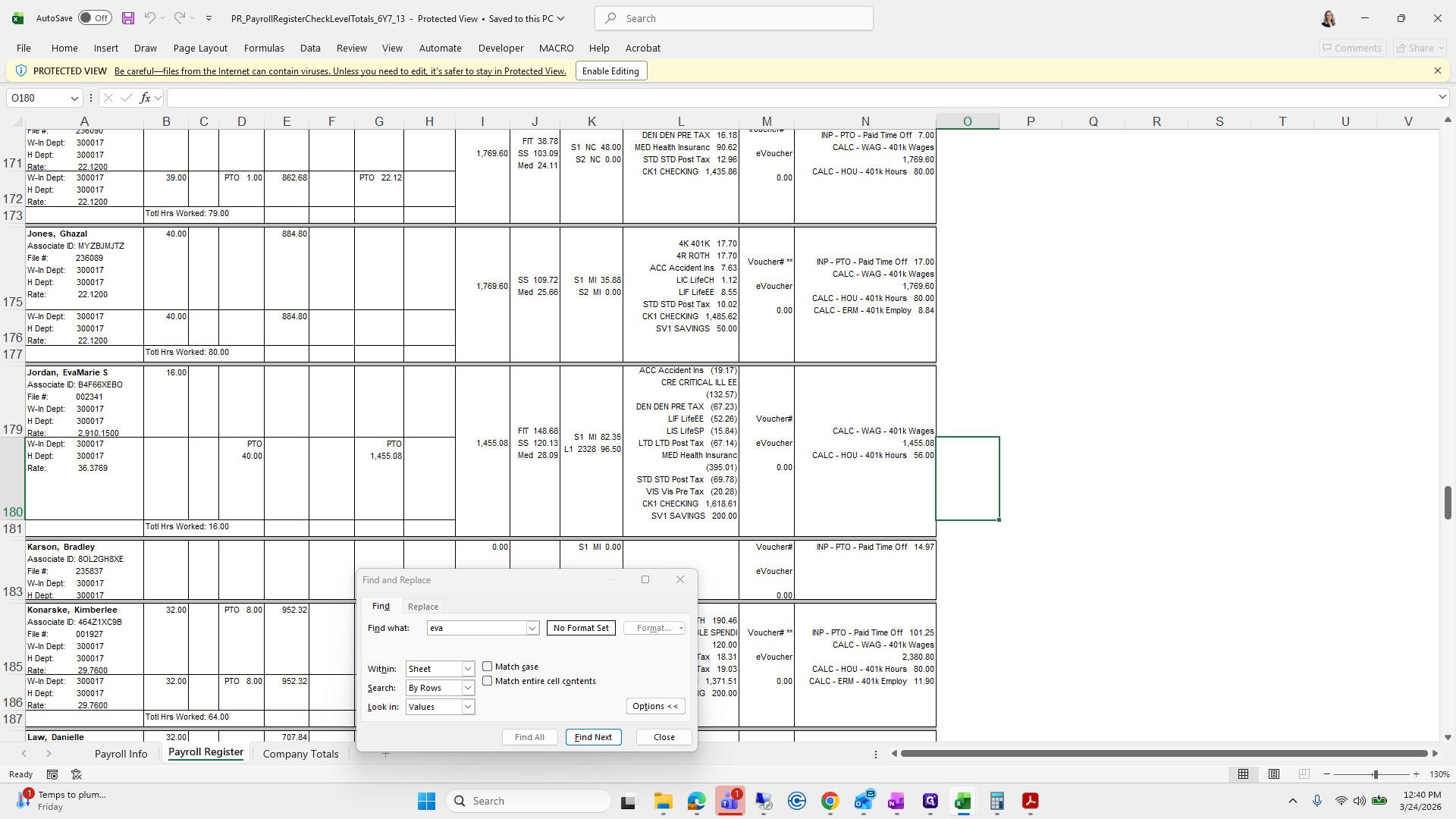Toggle the AutoSave switch
The height and width of the screenshot is (819, 1456).
point(95,18)
